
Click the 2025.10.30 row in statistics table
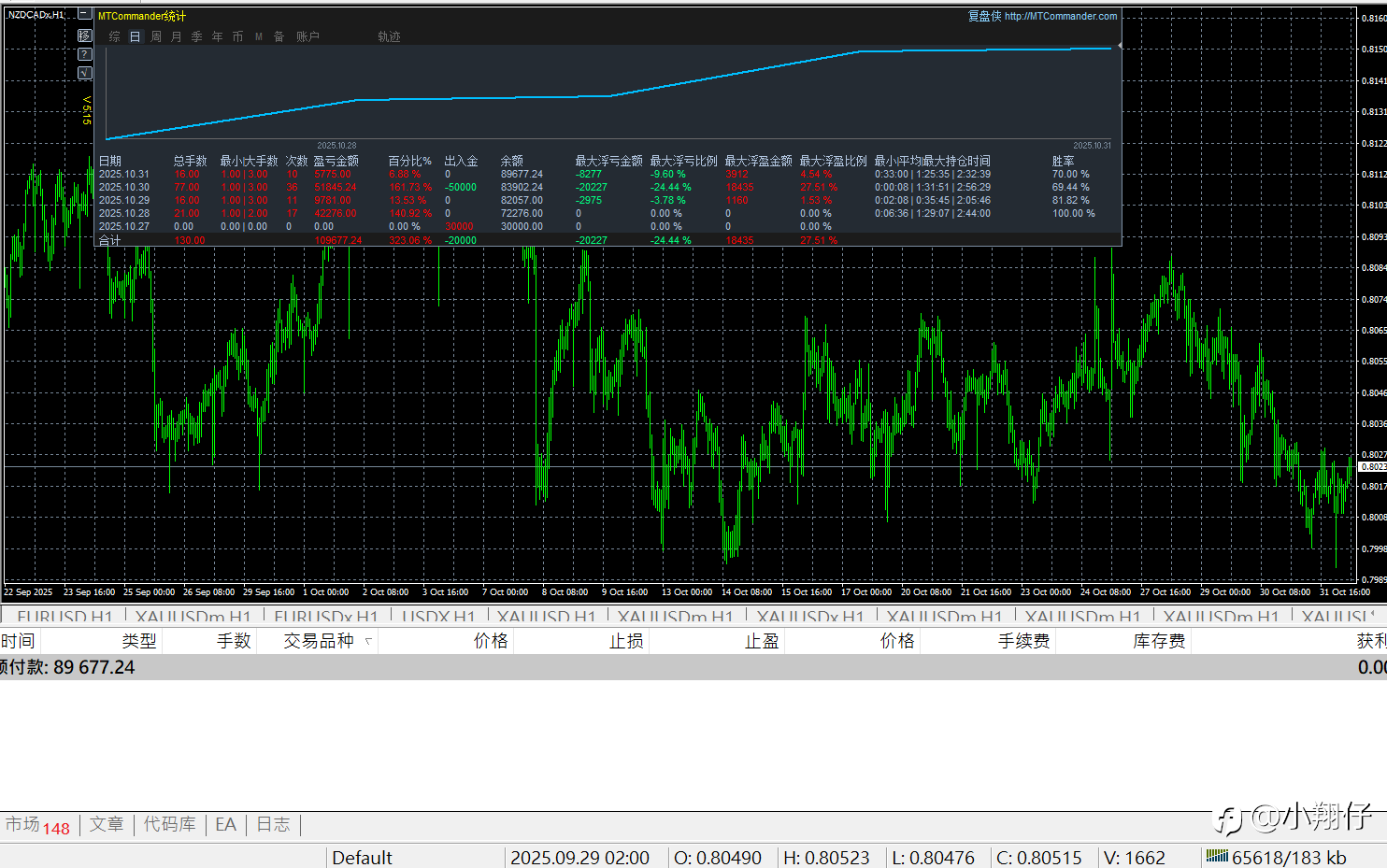[124, 187]
